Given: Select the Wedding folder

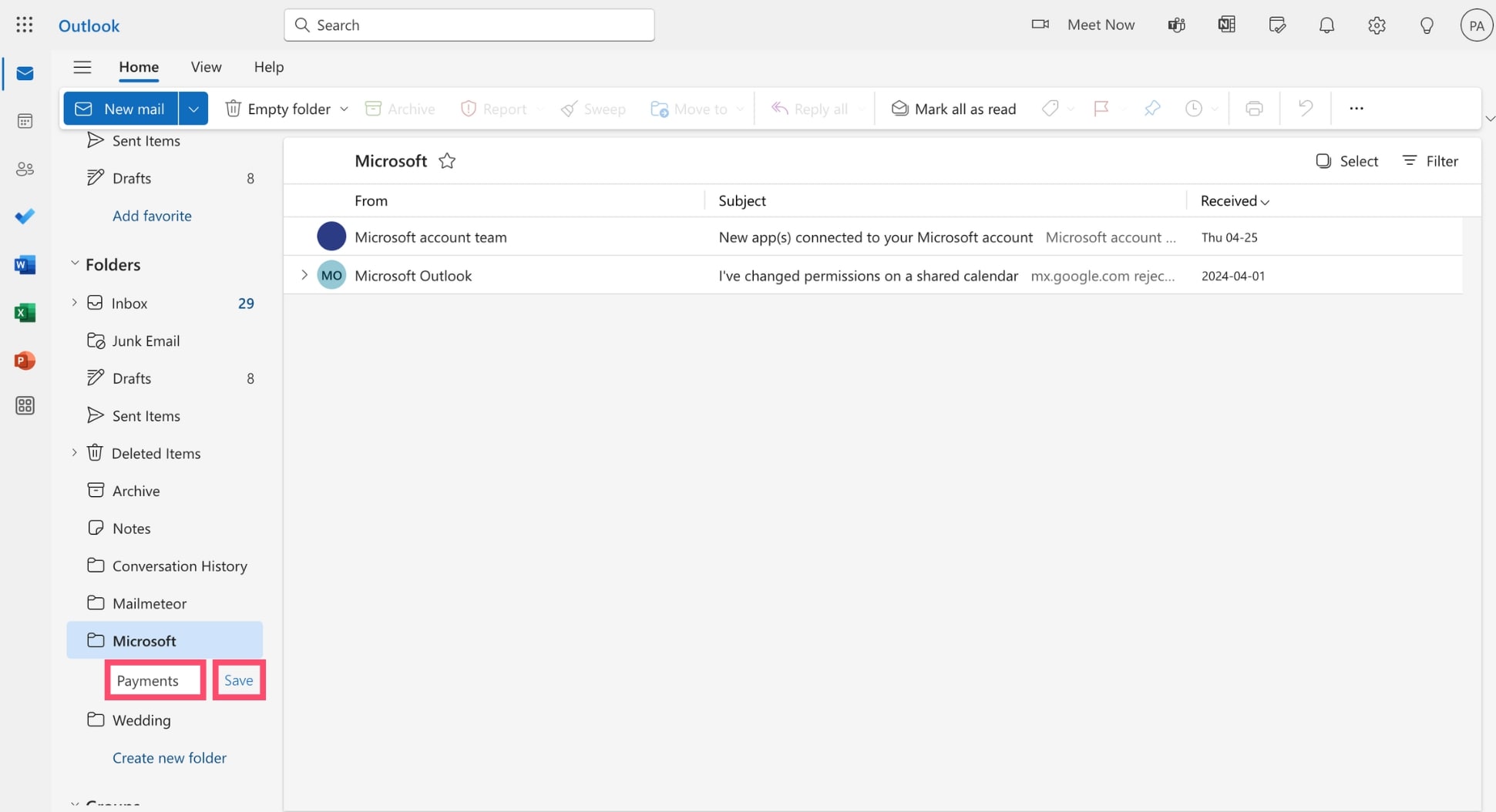Looking at the screenshot, I should (x=165, y=720).
